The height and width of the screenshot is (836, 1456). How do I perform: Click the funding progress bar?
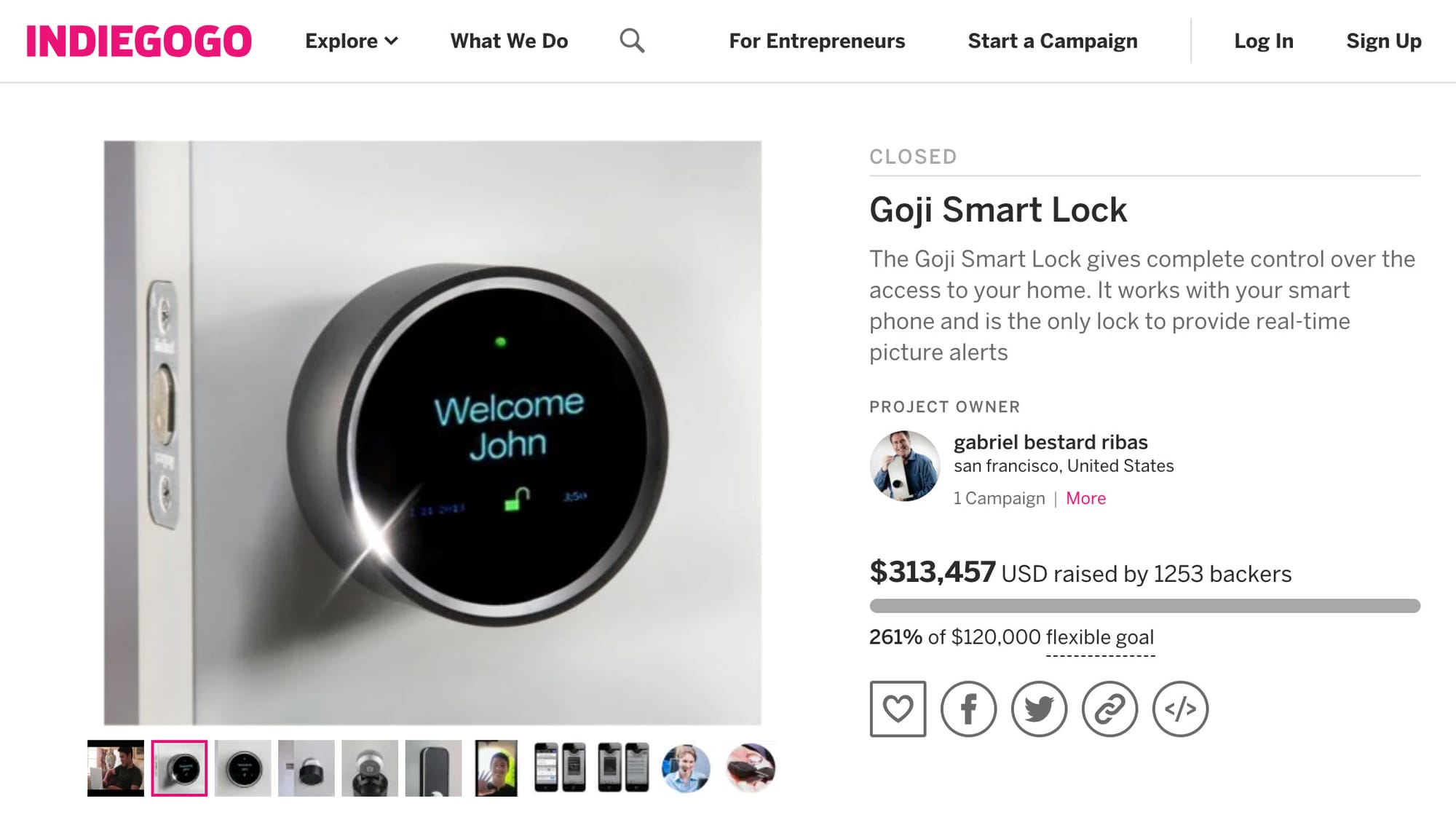[1144, 606]
